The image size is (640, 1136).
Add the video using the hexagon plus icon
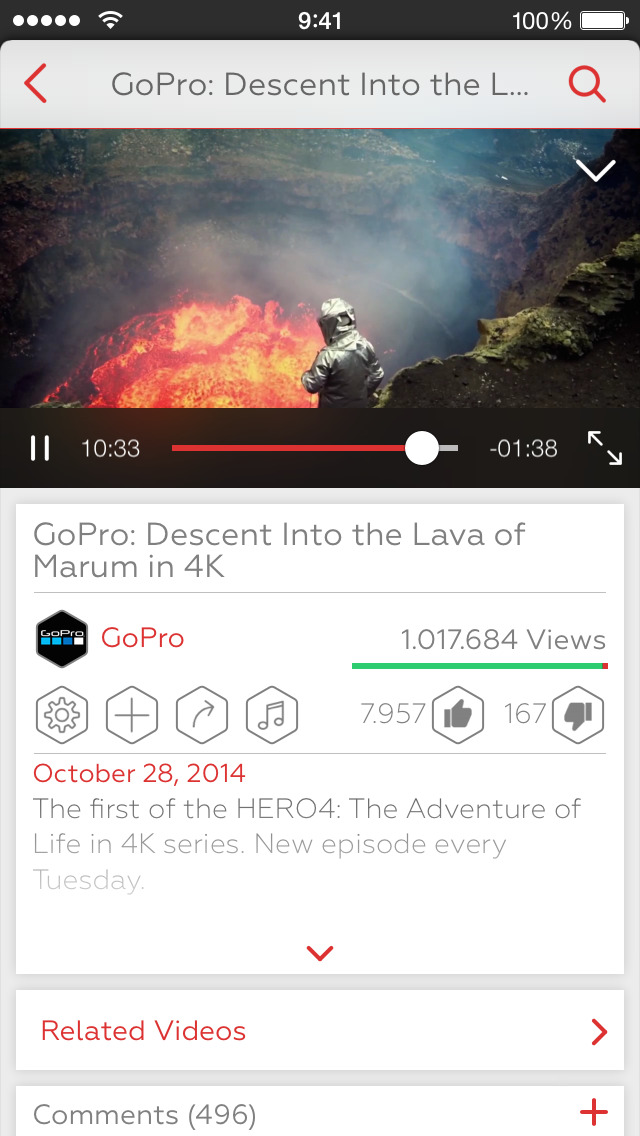[x=132, y=714]
